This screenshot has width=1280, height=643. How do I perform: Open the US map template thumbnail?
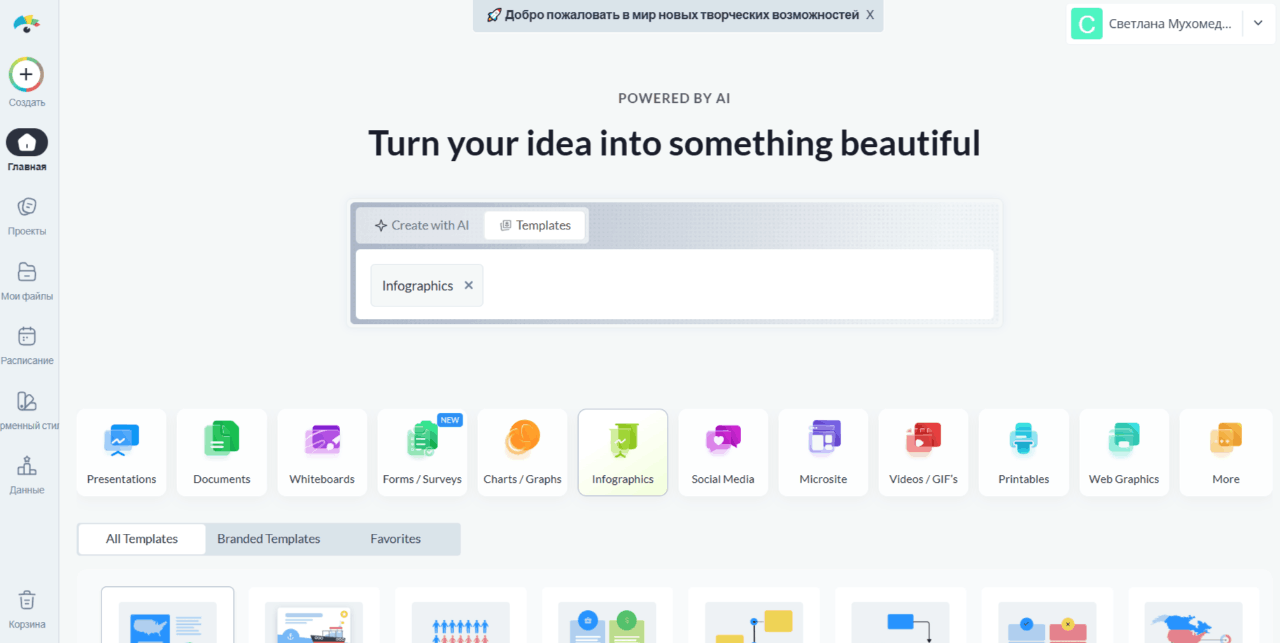point(168,616)
